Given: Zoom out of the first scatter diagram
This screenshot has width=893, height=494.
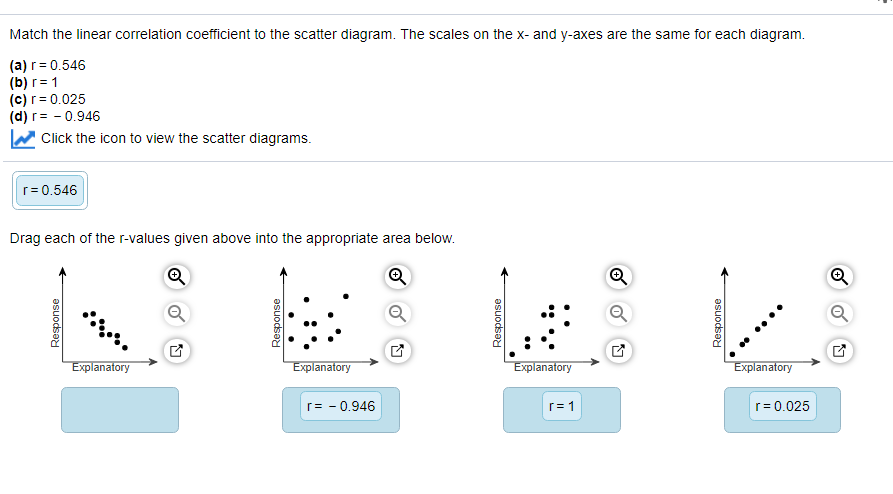Looking at the screenshot, I should [177, 313].
